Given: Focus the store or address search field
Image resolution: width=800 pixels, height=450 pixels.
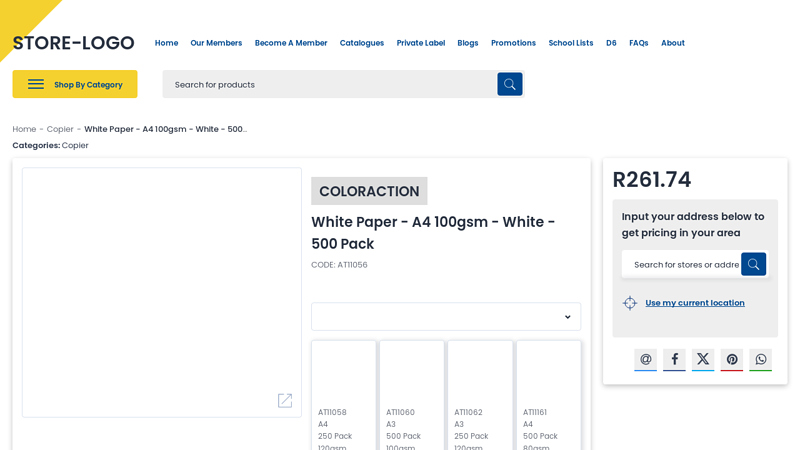Looking at the screenshot, I should point(682,264).
